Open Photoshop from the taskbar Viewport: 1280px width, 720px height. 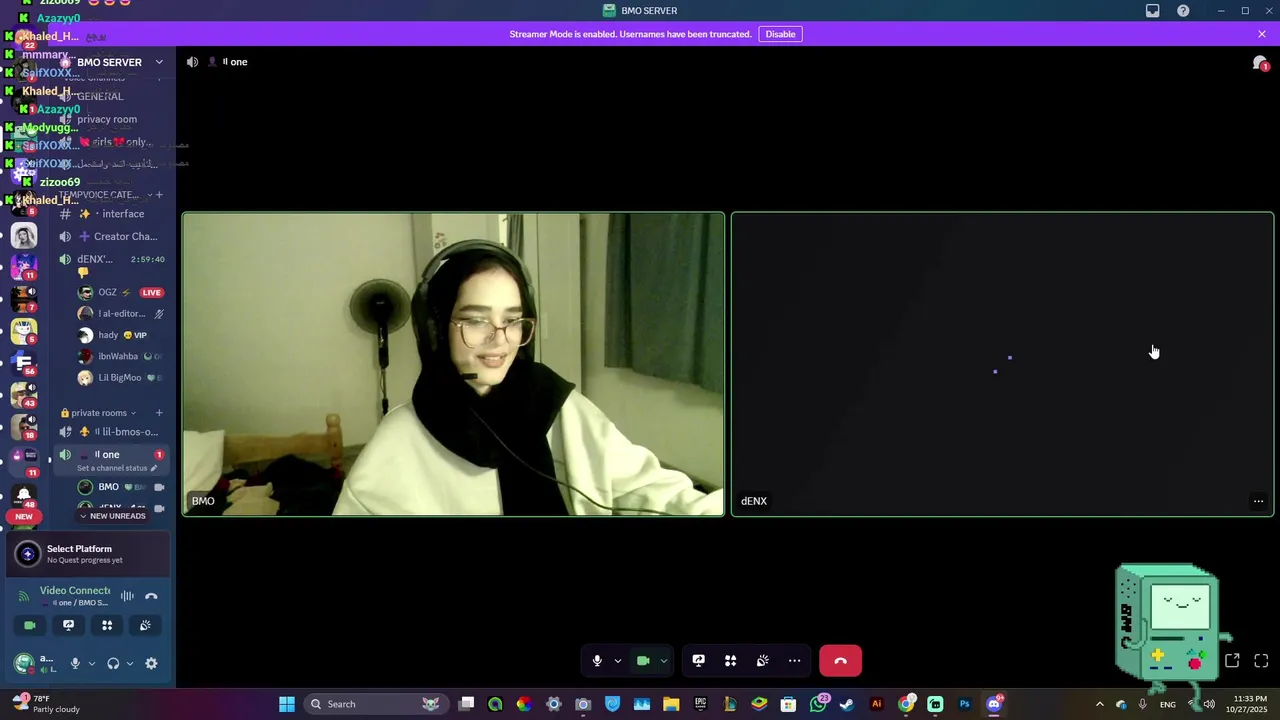[x=964, y=704]
